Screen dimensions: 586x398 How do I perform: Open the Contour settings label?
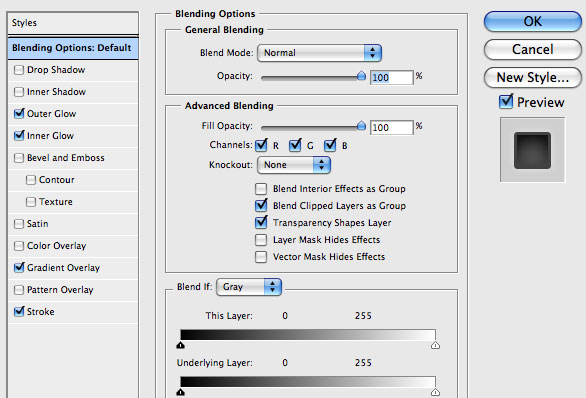(x=57, y=180)
